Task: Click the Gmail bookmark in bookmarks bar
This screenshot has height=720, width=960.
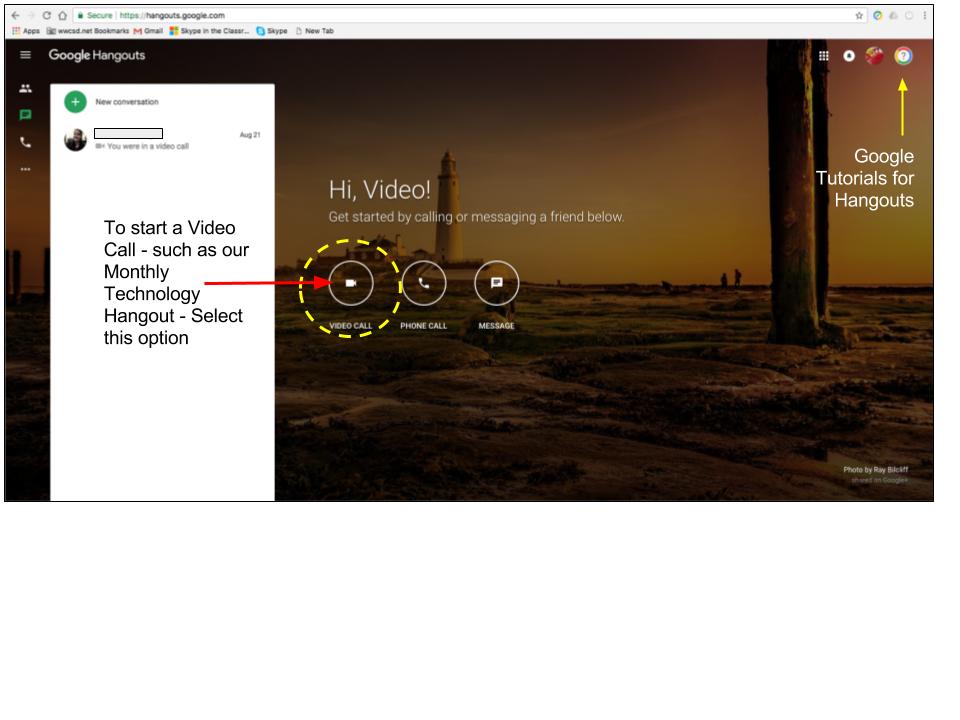Action: 148,31
